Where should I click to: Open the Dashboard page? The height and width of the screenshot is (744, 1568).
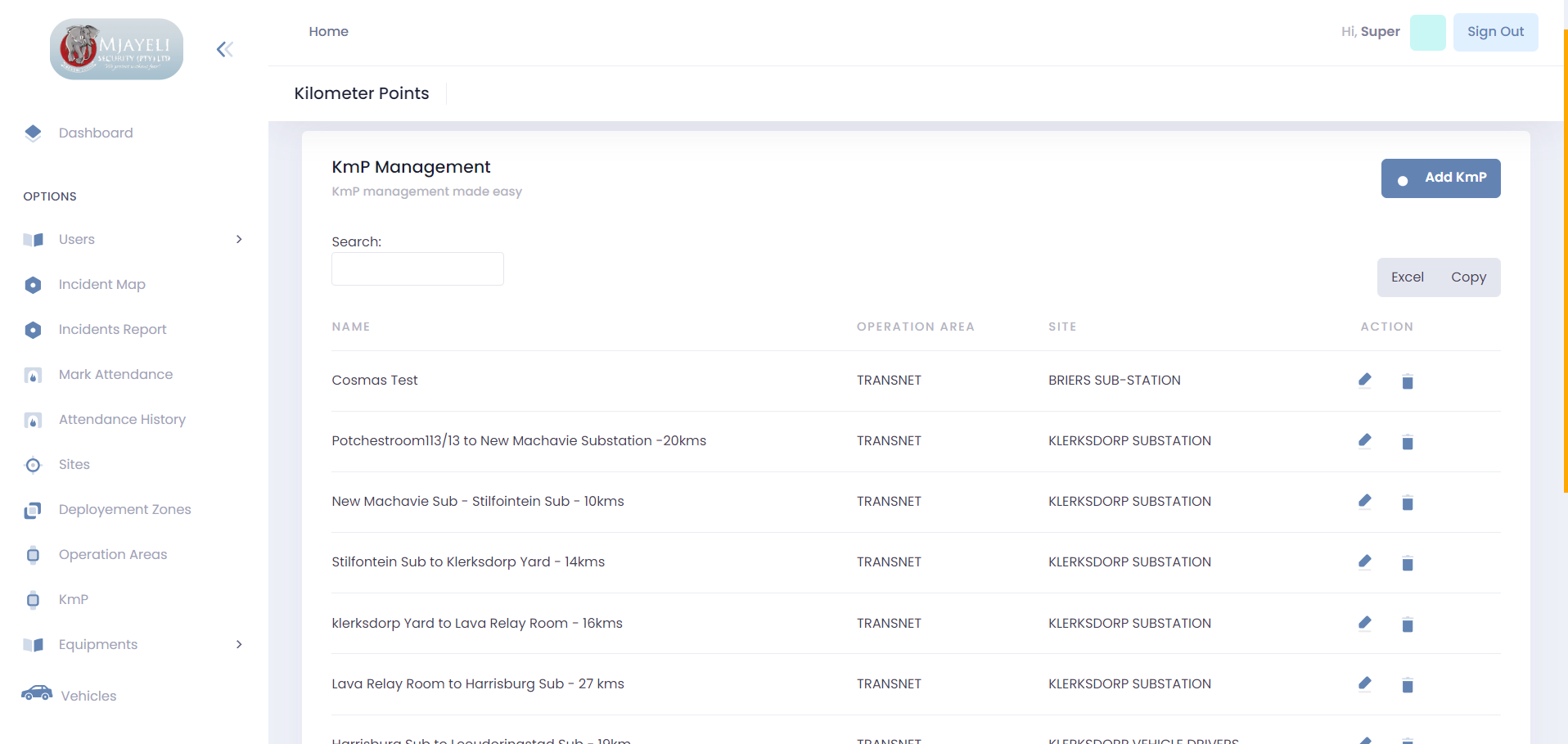[x=95, y=133]
